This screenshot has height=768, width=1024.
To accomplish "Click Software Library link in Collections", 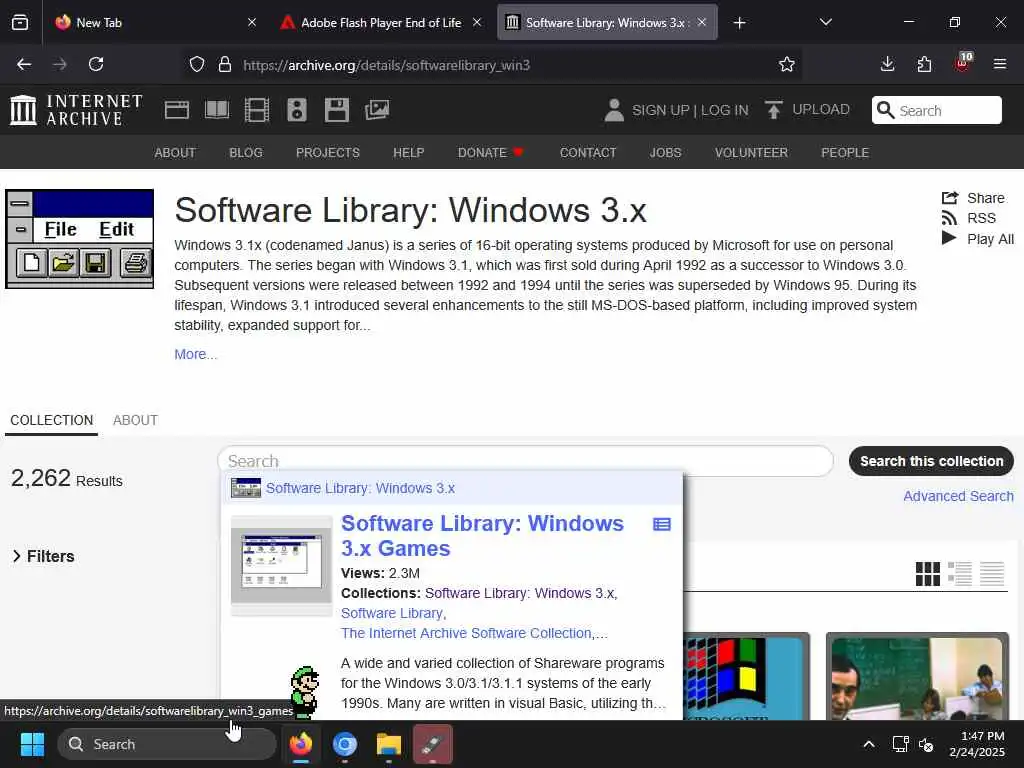I will [392, 613].
